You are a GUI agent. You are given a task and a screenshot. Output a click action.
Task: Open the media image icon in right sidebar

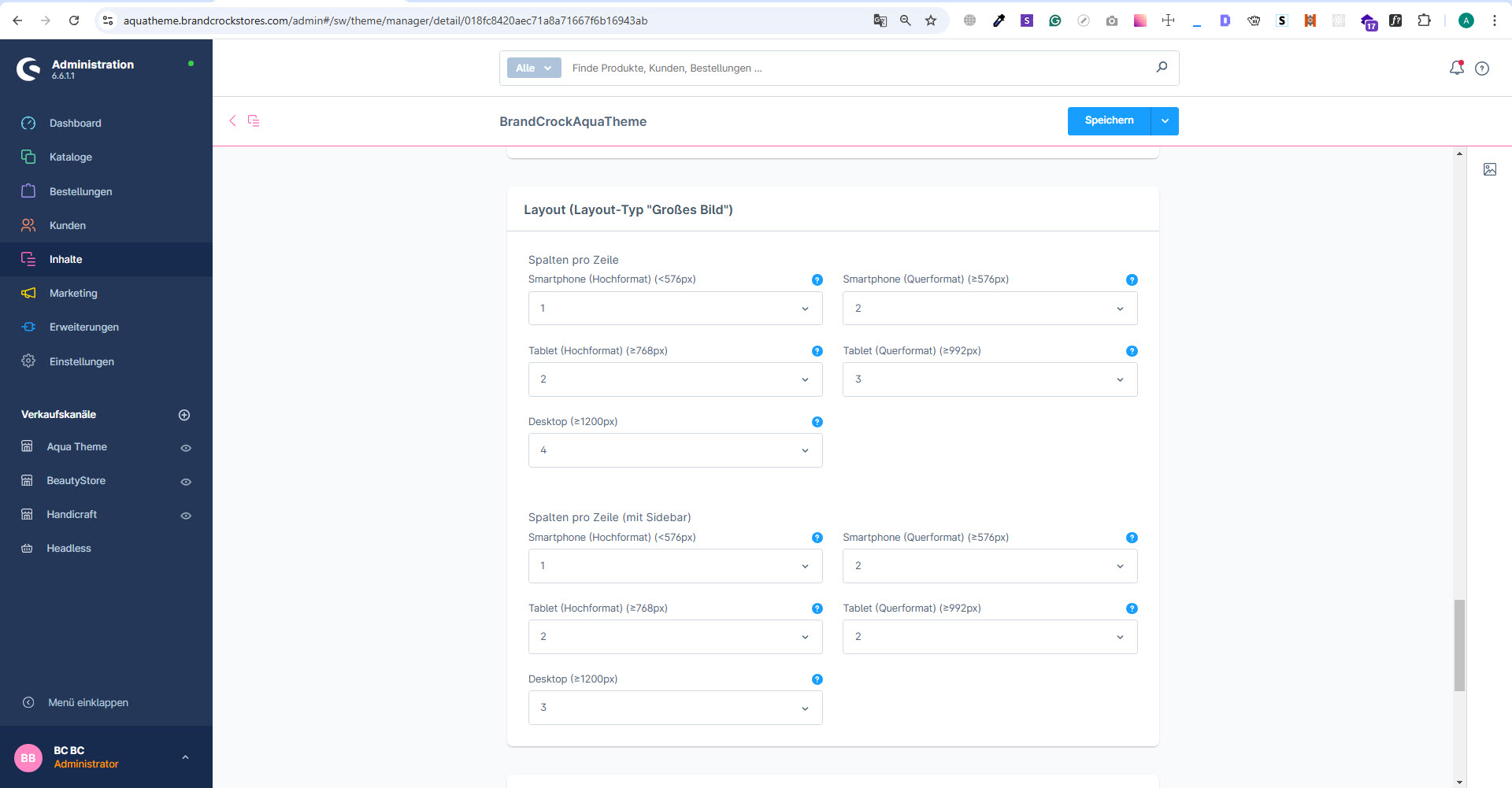1489,169
